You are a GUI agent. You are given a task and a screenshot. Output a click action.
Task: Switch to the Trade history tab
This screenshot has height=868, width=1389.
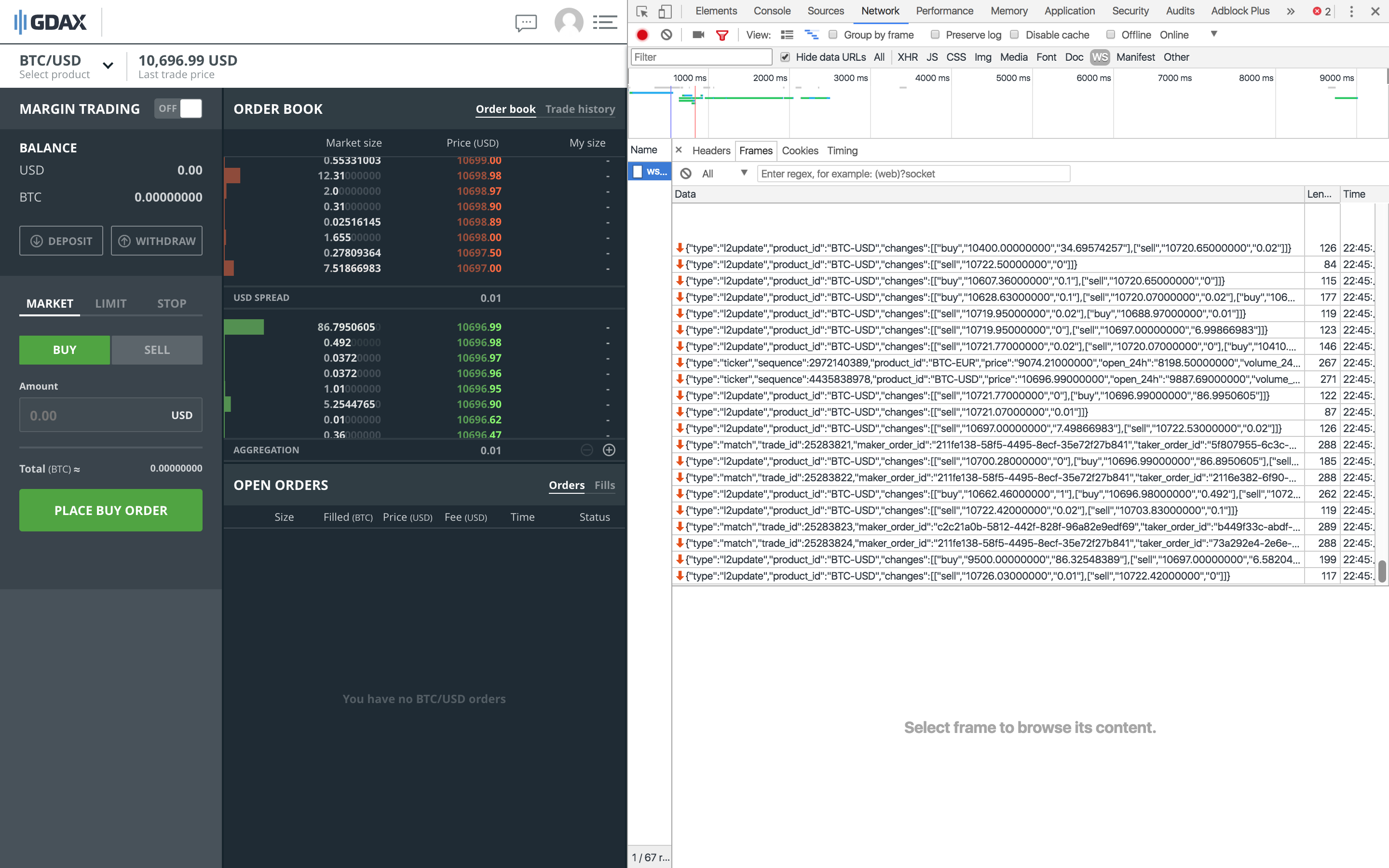(x=580, y=108)
